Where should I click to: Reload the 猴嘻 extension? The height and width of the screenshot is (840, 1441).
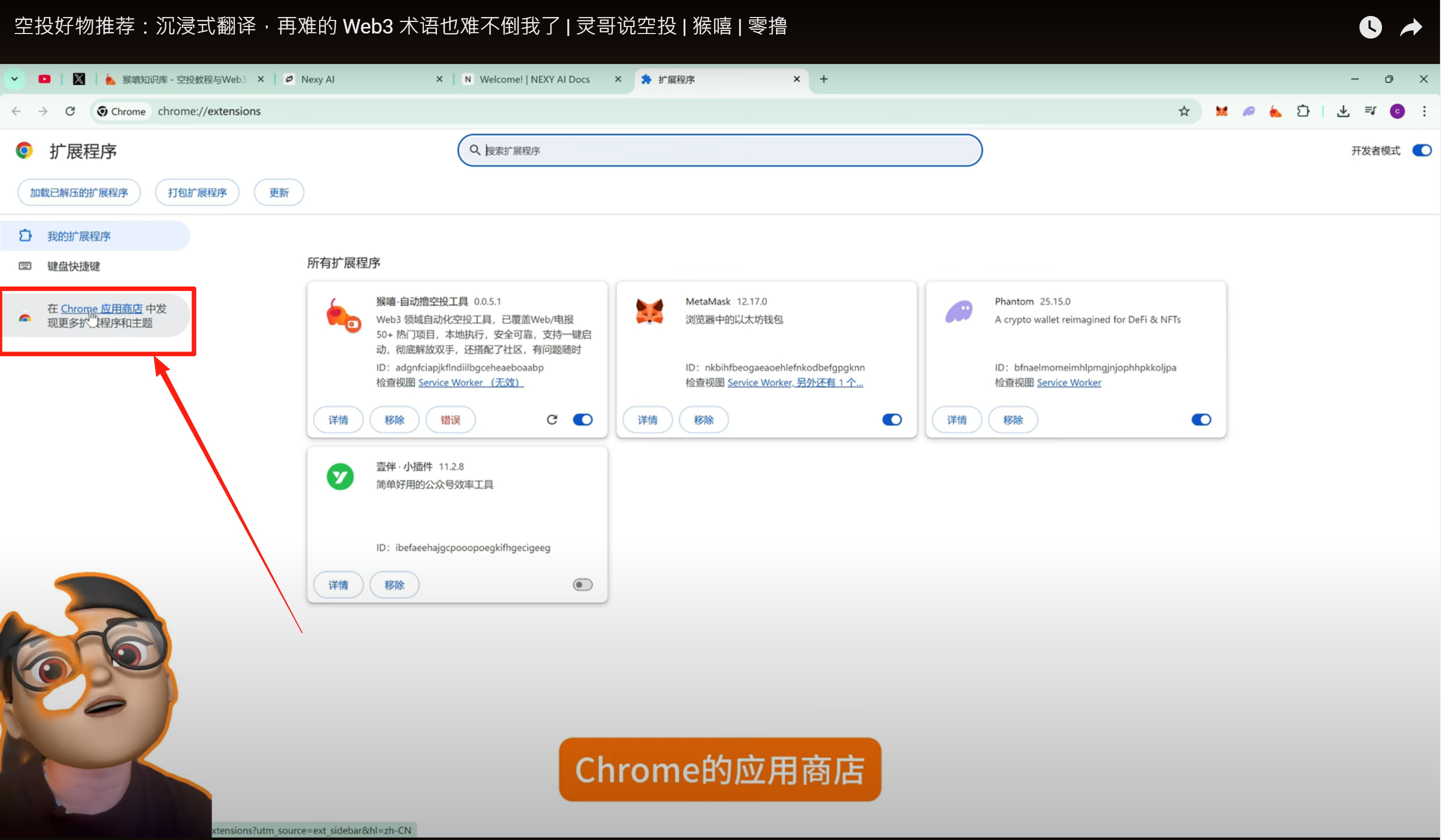[552, 419]
